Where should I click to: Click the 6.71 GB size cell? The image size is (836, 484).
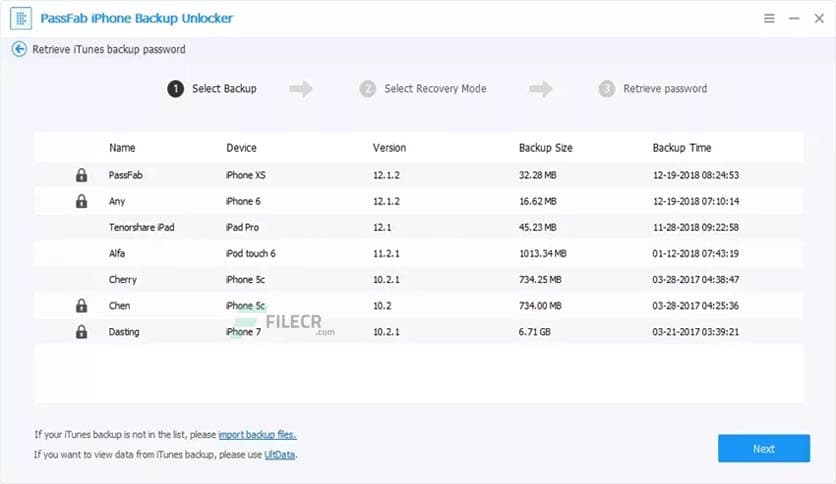pos(535,332)
